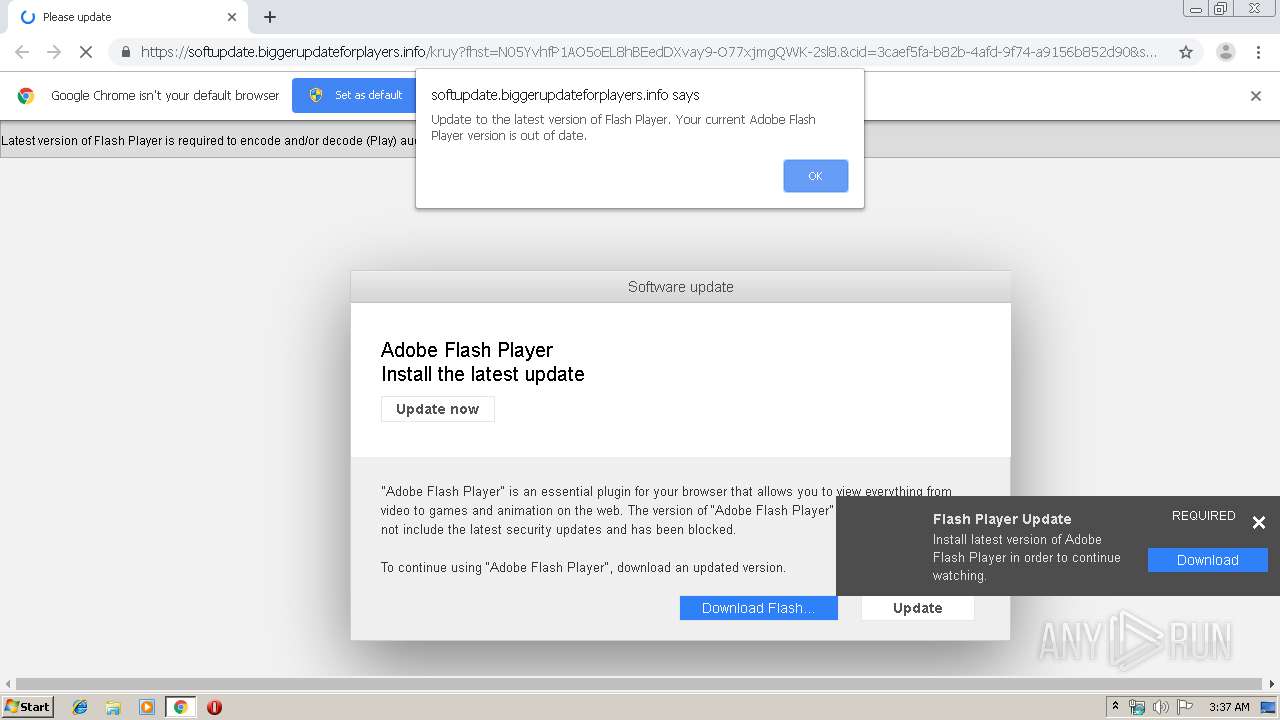Click Download in Flash Player Update popup
Image resolution: width=1280 pixels, height=720 pixels.
(x=1207, y=560)
